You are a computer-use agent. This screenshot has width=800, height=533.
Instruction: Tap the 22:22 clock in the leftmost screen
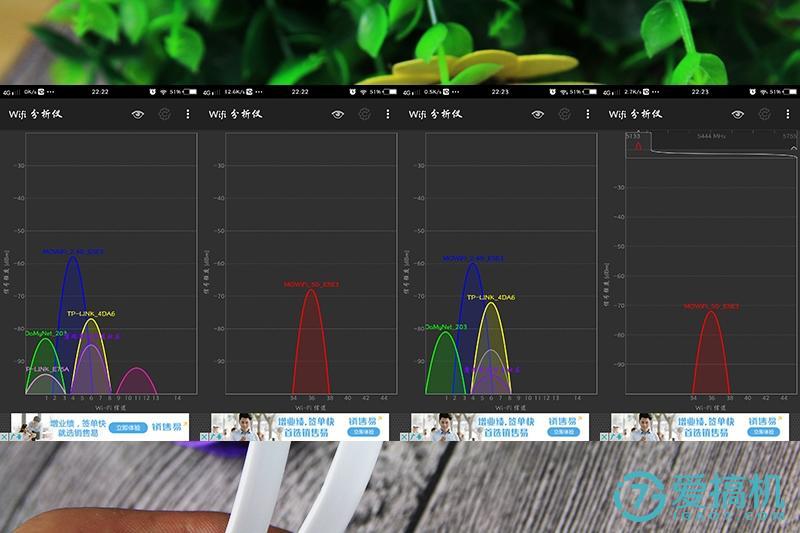[x=100, y=92]
